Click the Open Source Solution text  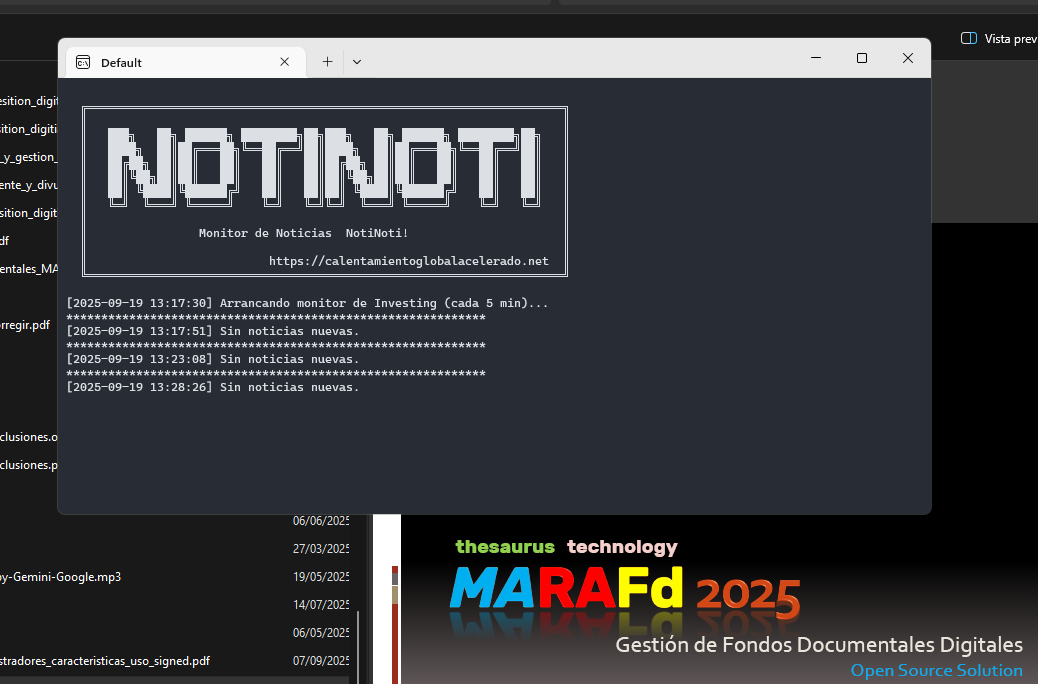click(936, 670)
